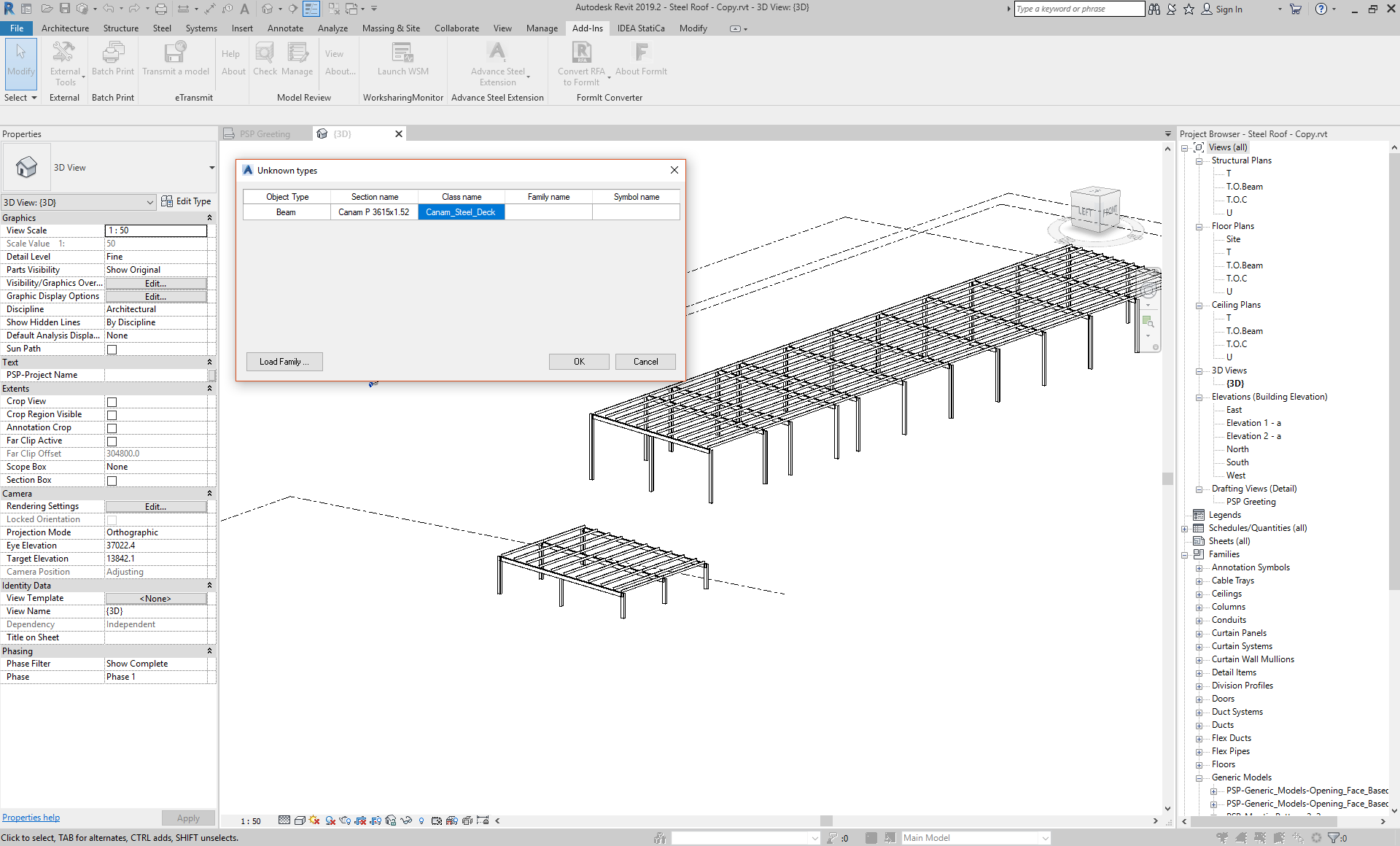1400x846 pixels.
Task: Switch to the Add-Ins ribbon tab
Action: 588,28
